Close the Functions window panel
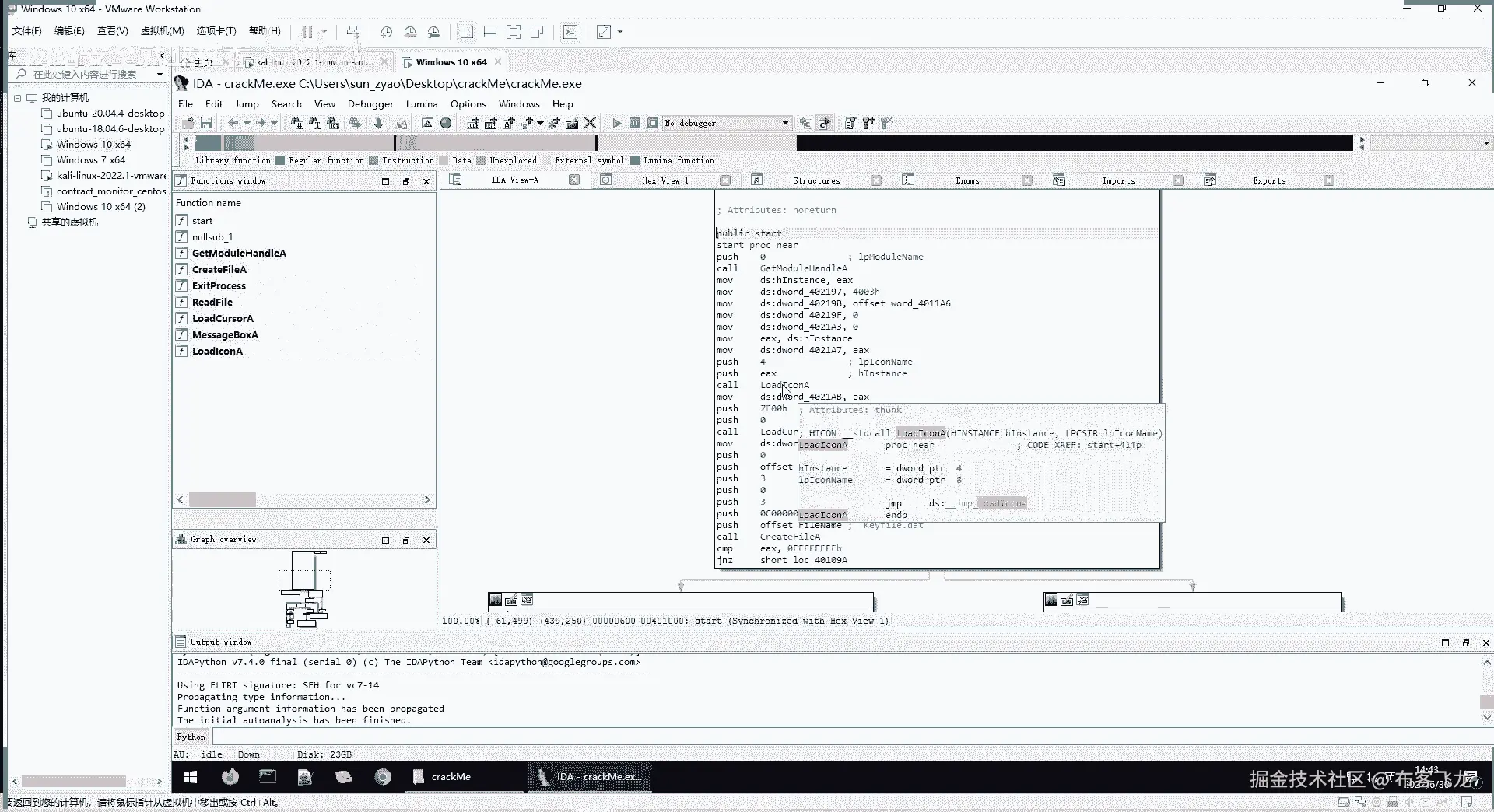 (x=426, y=181)
